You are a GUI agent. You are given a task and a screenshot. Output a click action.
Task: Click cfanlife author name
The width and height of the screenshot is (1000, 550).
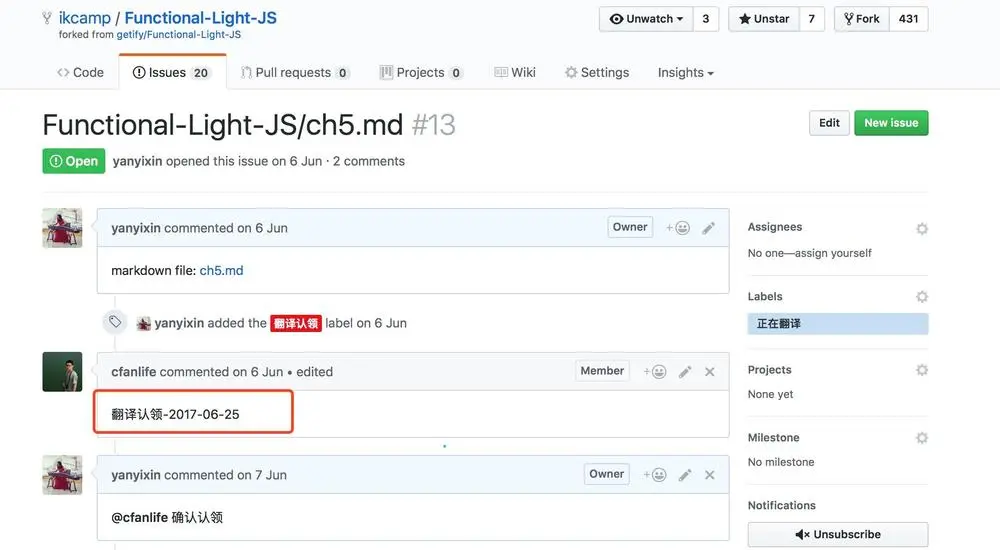tap(133, 371)
